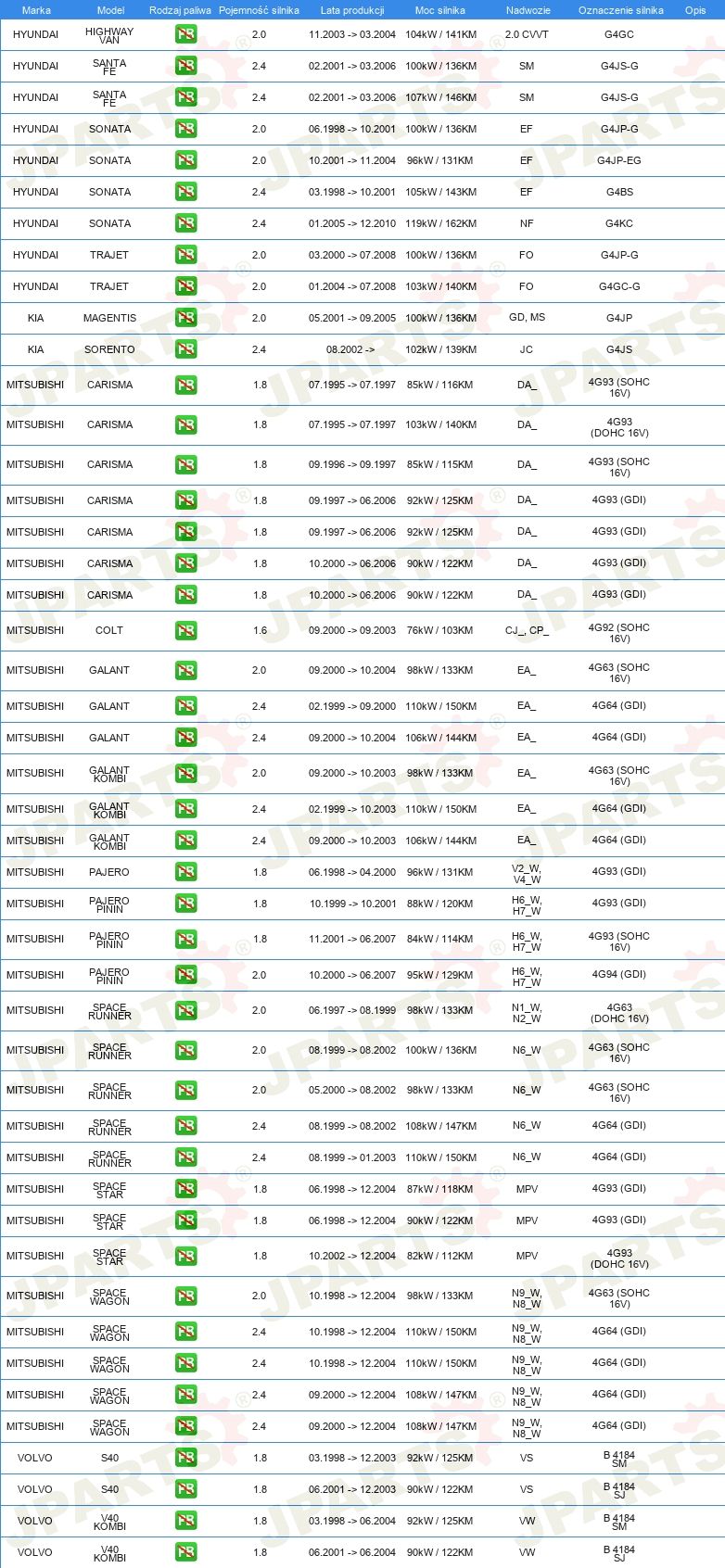Click fuel icon for Galant Kombi 106kW
Screen dimensions: 725x1568
[x=185, y=841]
